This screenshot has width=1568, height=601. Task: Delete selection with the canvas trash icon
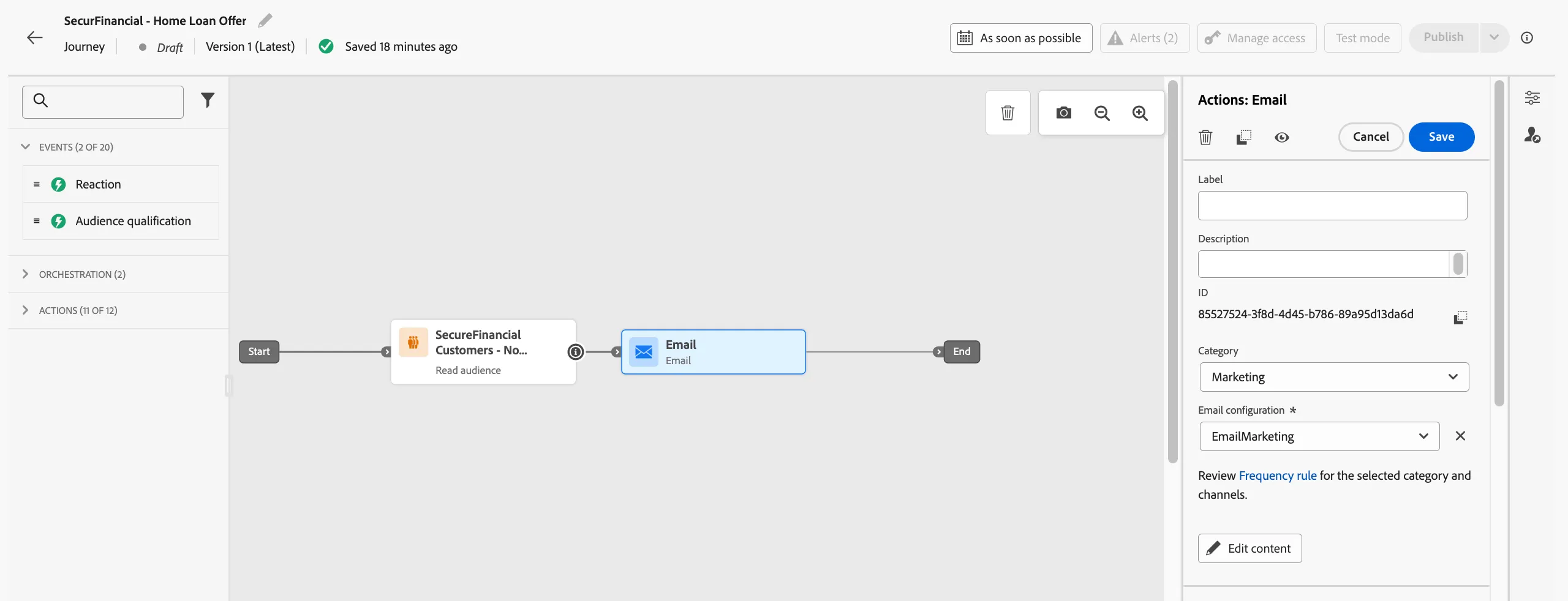(x=1008, y=113)
